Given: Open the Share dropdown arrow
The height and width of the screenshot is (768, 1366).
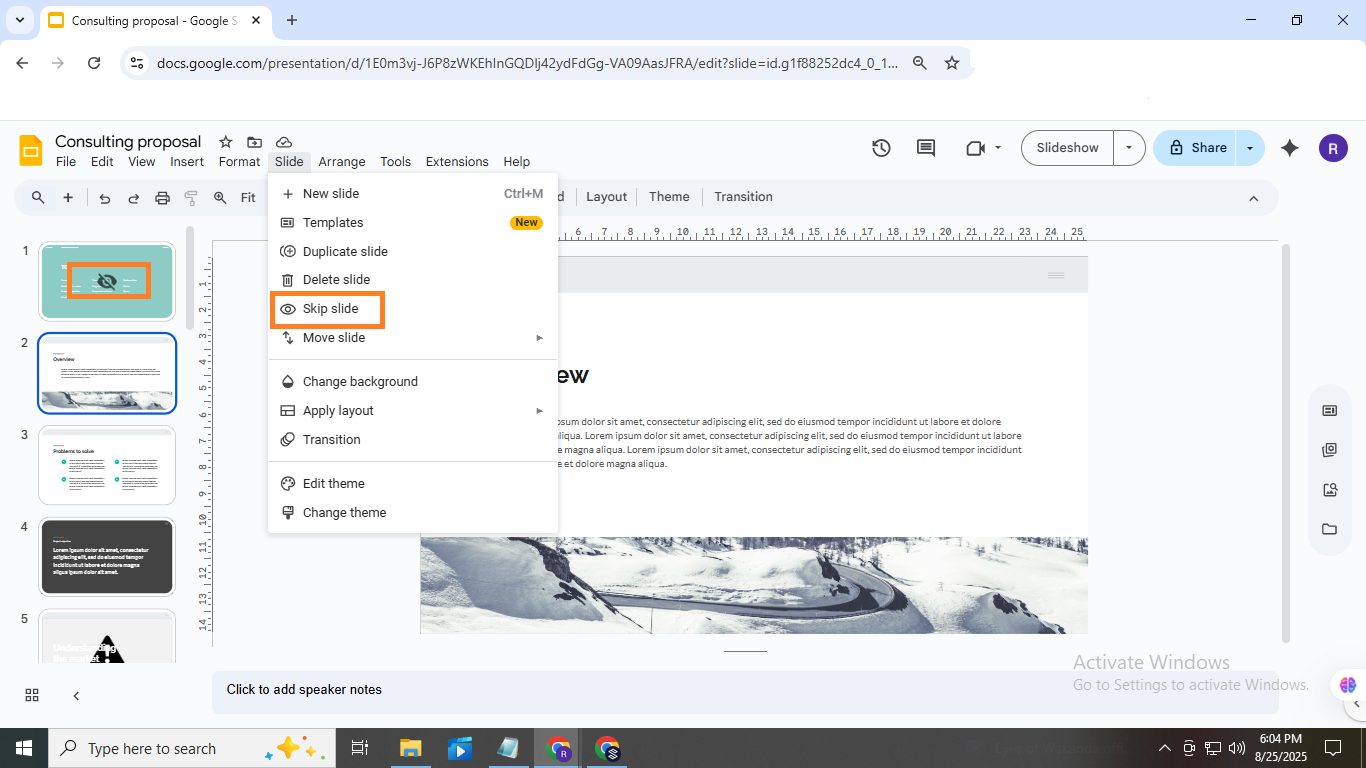Looking at the screenshot, I should 1249,148.
